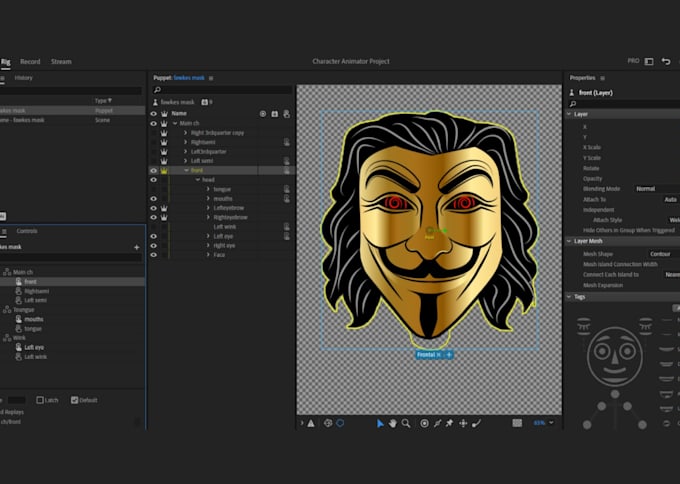
Task: Select the Hand pan tool
Action: tap(393, 423)
